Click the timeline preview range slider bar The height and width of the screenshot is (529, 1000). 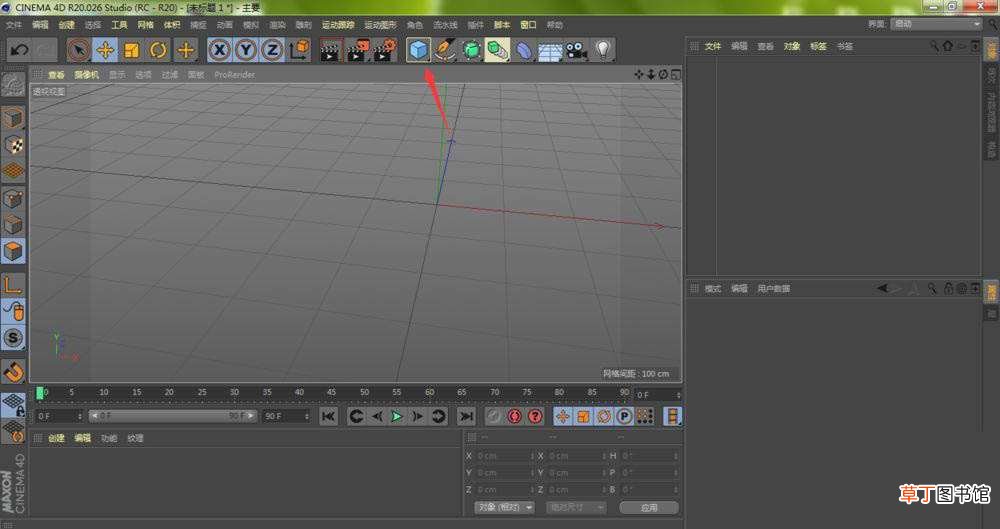(x=173, y=416)
